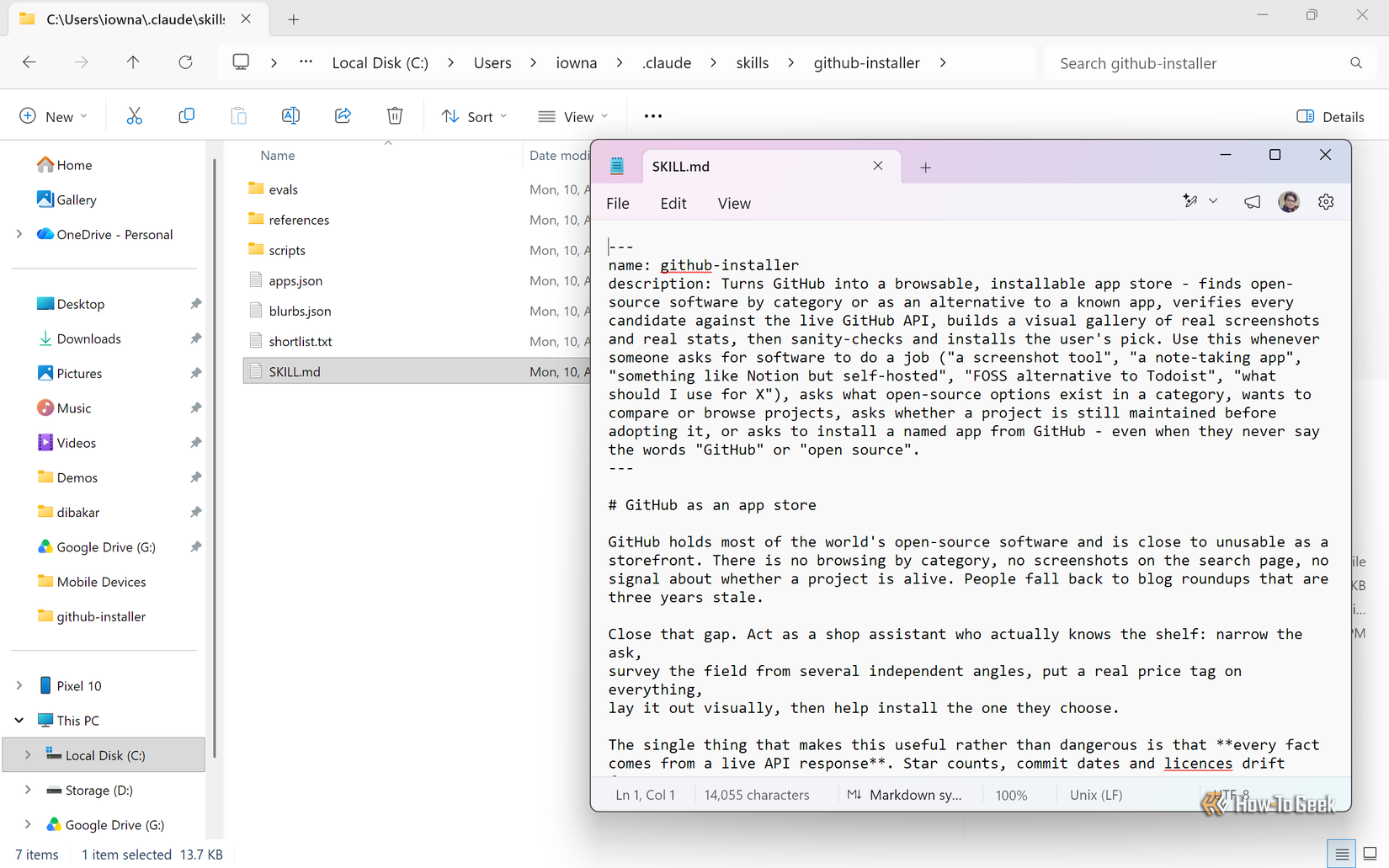This screenshot has width=1389, height=868.
Task: Click the Notepad AI rewrite pen icon
Action: point(1190,201)
